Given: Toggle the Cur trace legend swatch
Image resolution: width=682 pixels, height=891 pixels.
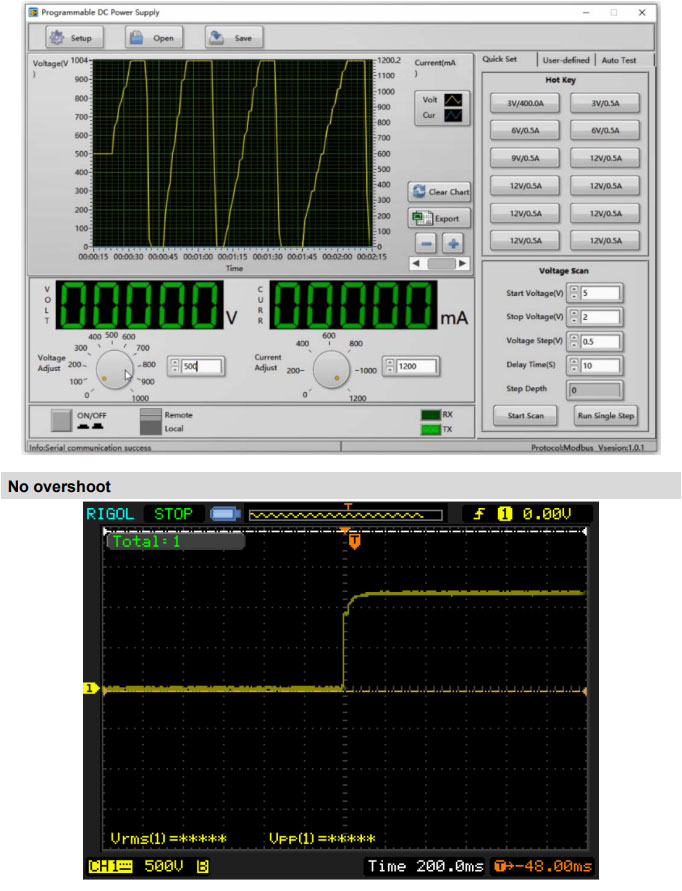Looking at the screenshot, I should pyautogui.click(x=453, y=115).
